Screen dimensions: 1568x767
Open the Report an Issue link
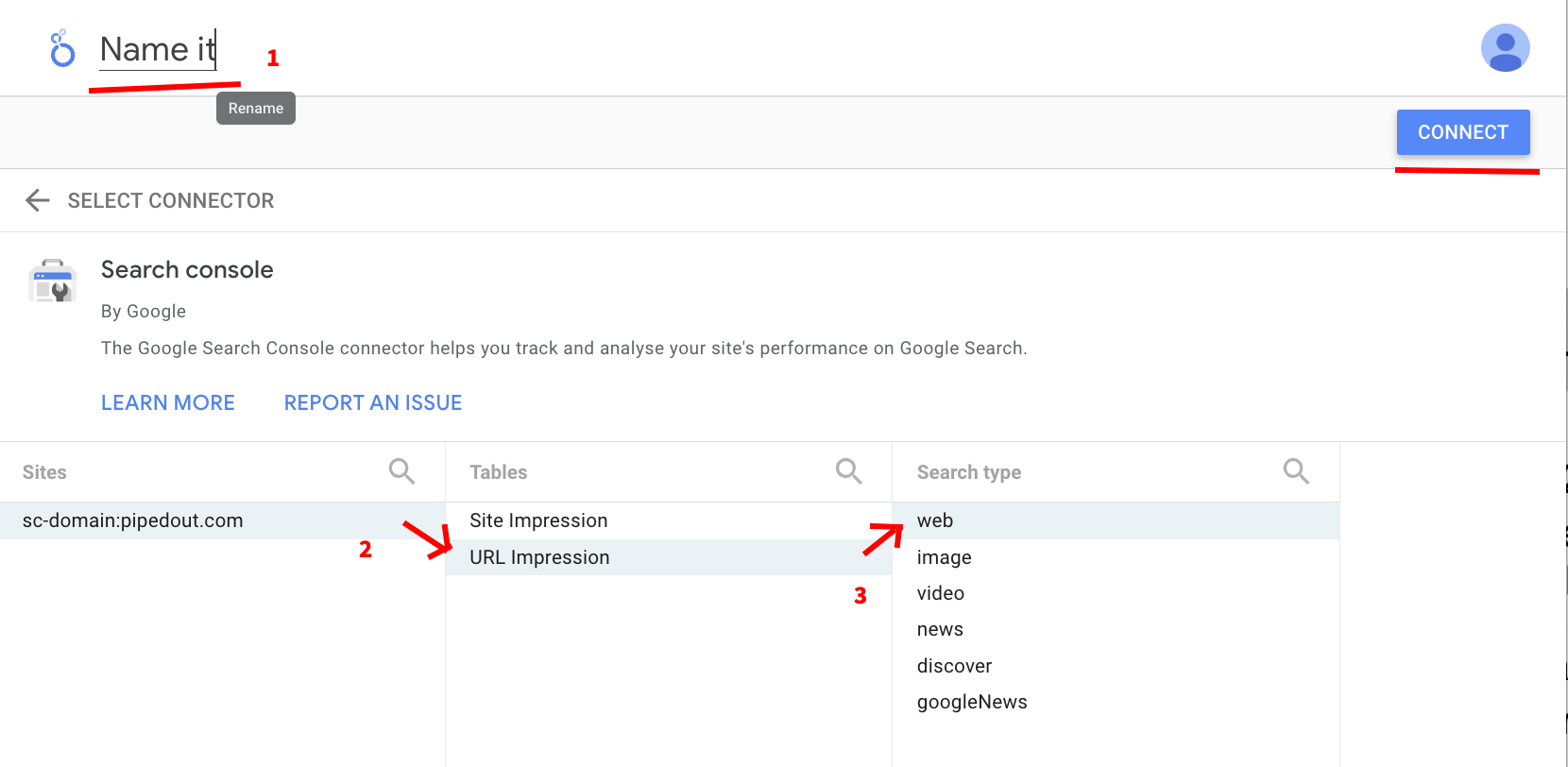click(373, 403)
